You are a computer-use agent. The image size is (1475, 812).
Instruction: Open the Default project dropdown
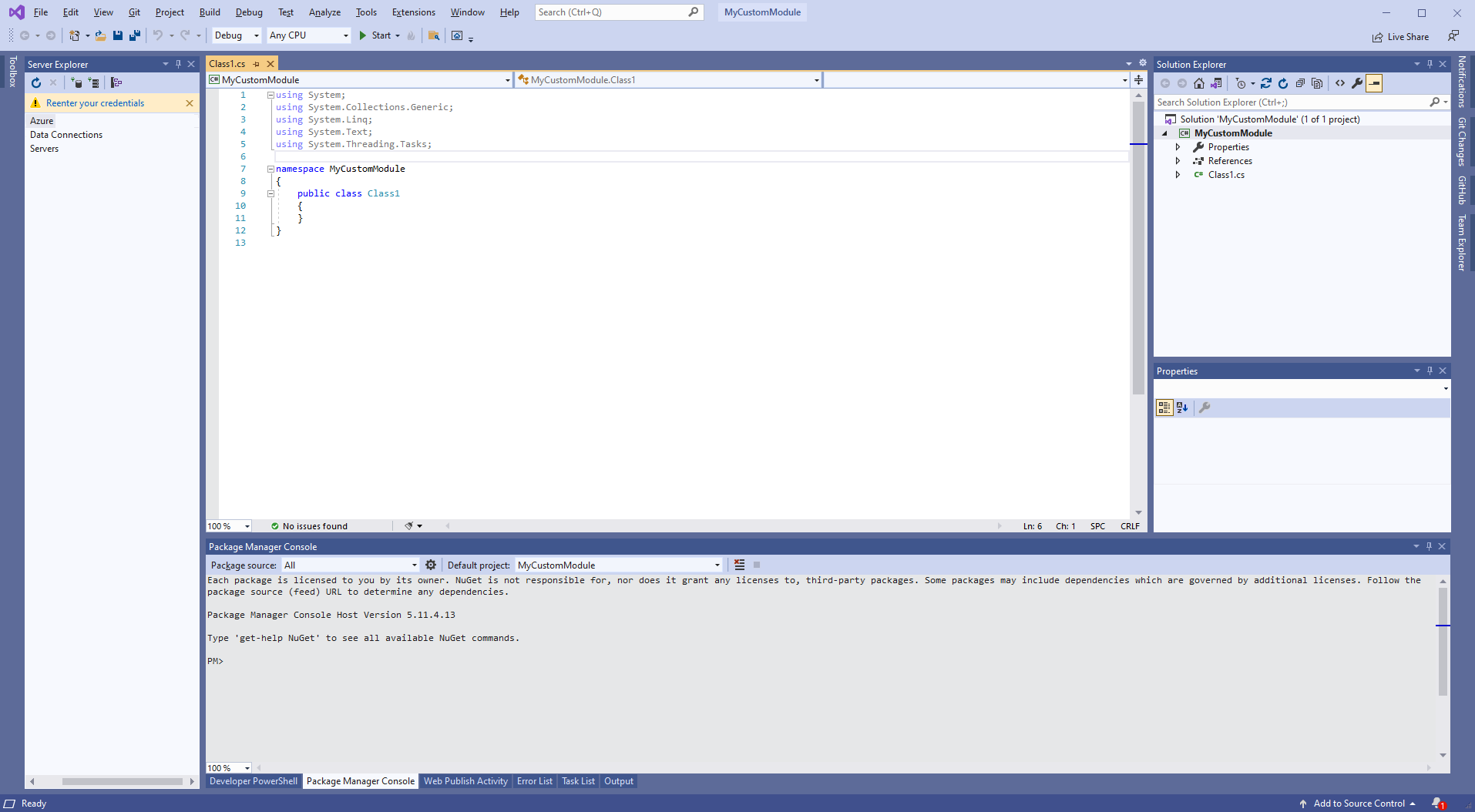click(x=619, y=565)
